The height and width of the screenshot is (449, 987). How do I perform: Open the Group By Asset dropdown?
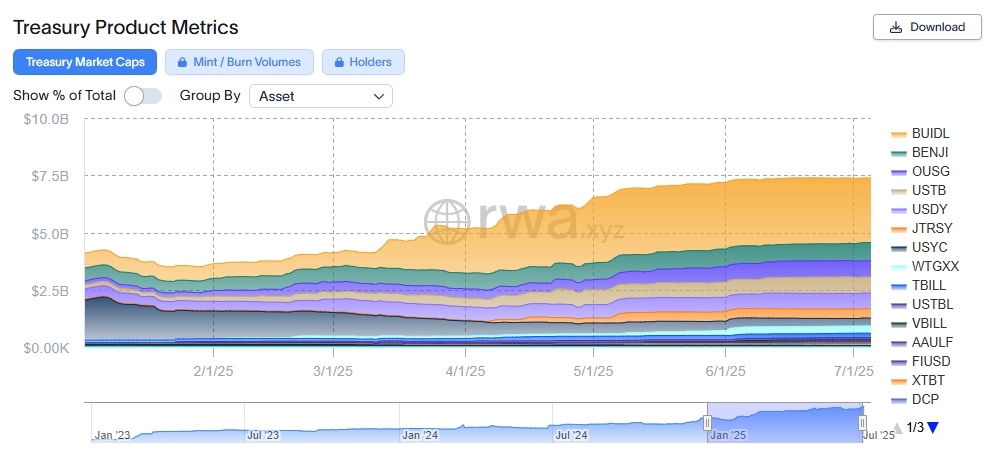(321, 96)
